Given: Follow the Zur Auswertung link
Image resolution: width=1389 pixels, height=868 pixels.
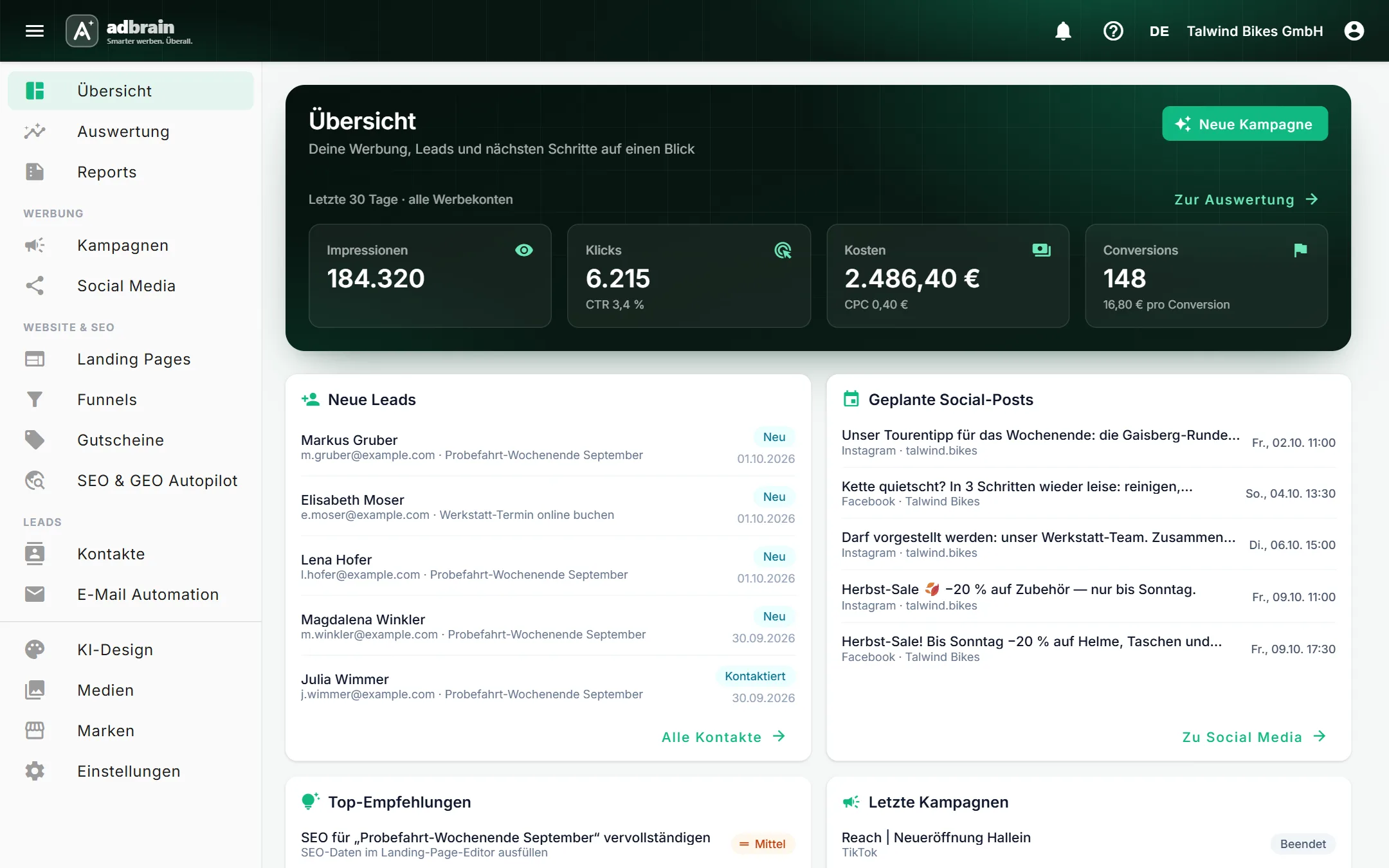Looking at the screenshot, I should coord(1246,199).
